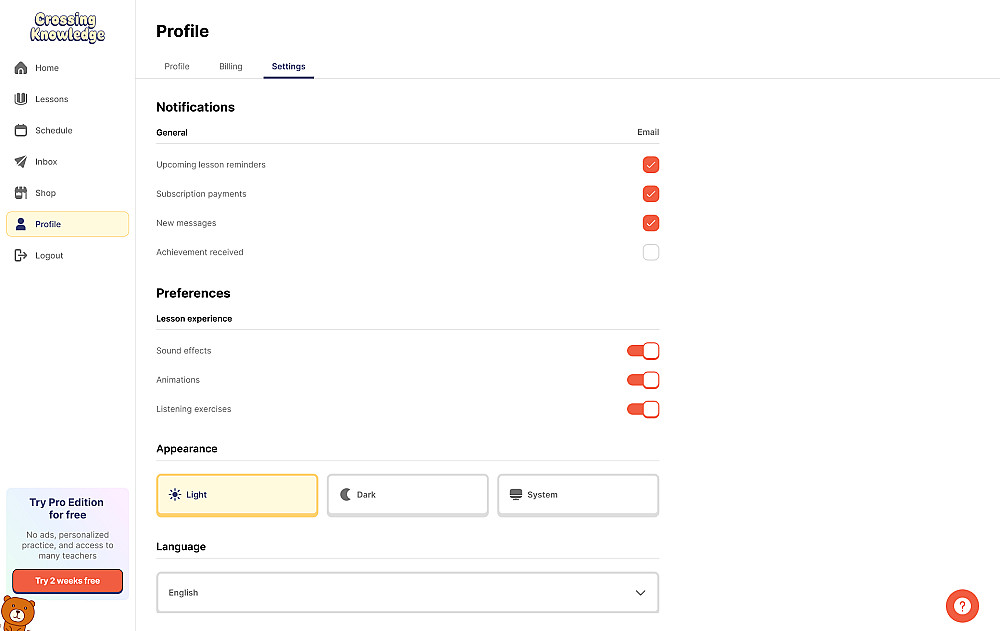
Task: Uncheck Upcoming lesson reminders email checkbox
Action: point(651,165)
